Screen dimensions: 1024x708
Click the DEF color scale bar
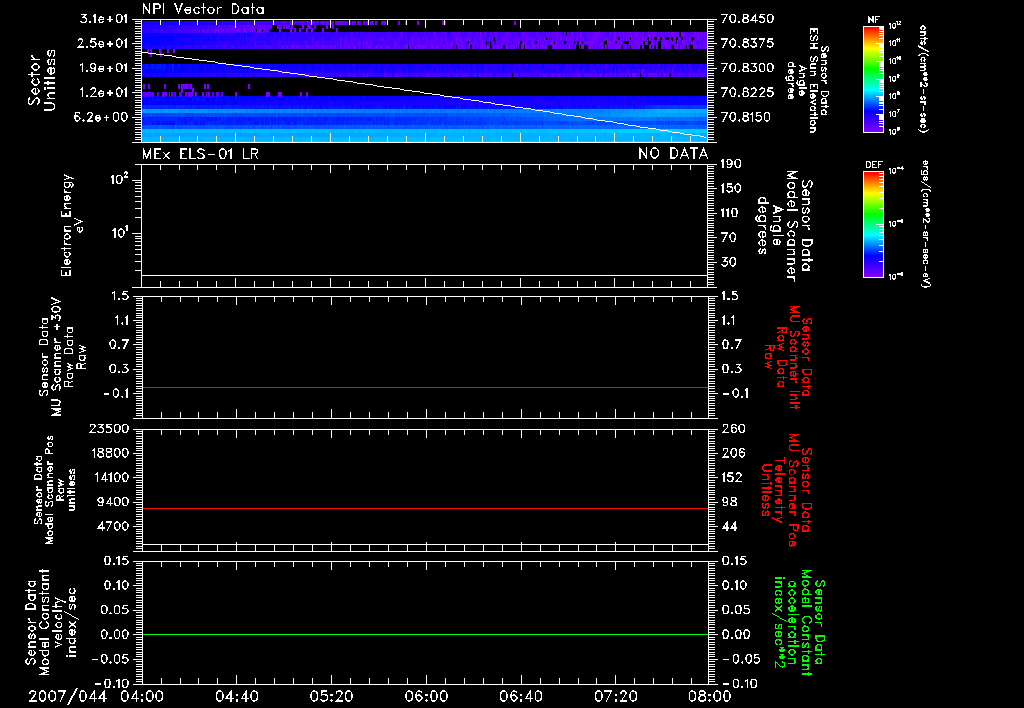tap(874, 224)
